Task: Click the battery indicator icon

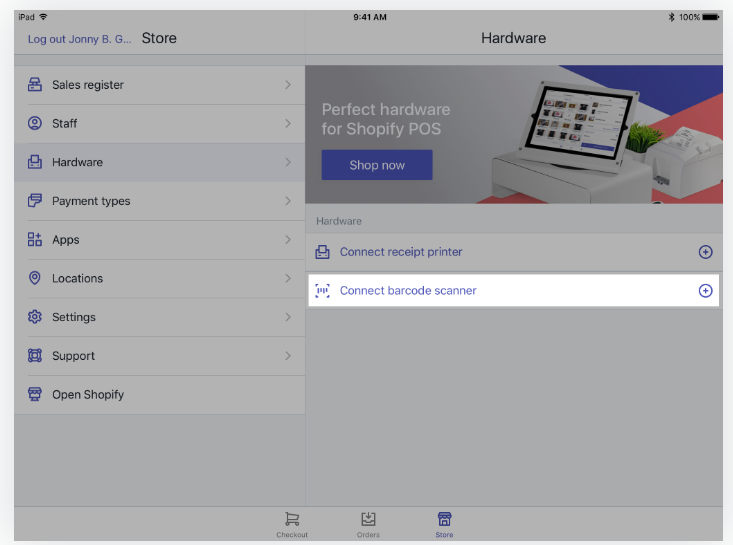Action: pos(711,17)
